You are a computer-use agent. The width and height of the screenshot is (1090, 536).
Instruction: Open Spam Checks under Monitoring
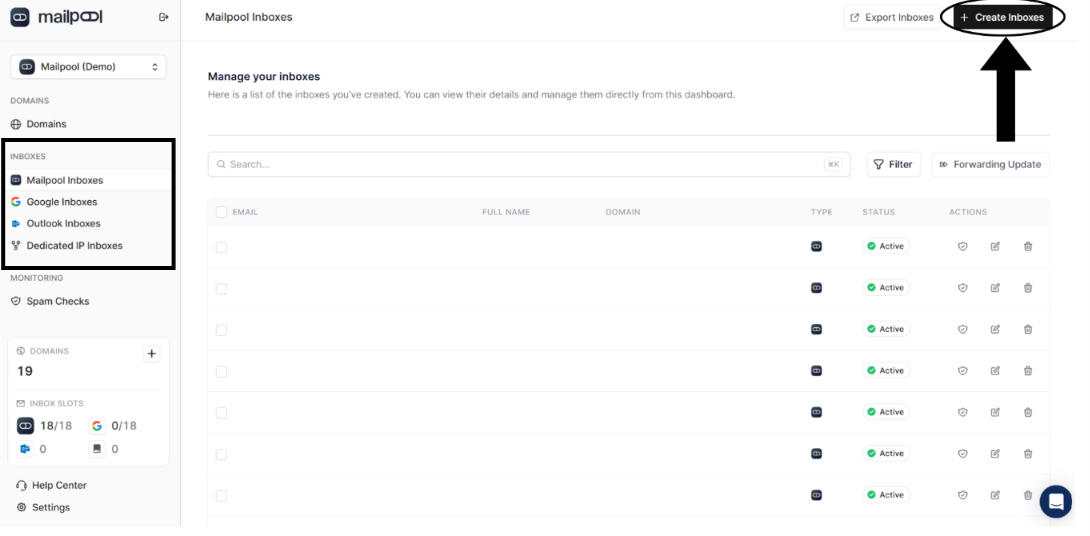point(58,301)
